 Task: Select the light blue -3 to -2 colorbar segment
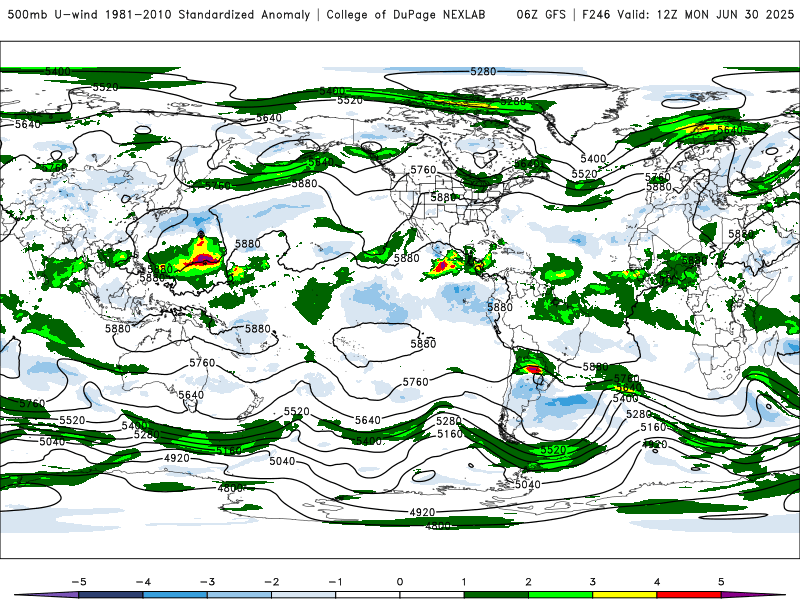pyautogui.click(x=240, y=595)
